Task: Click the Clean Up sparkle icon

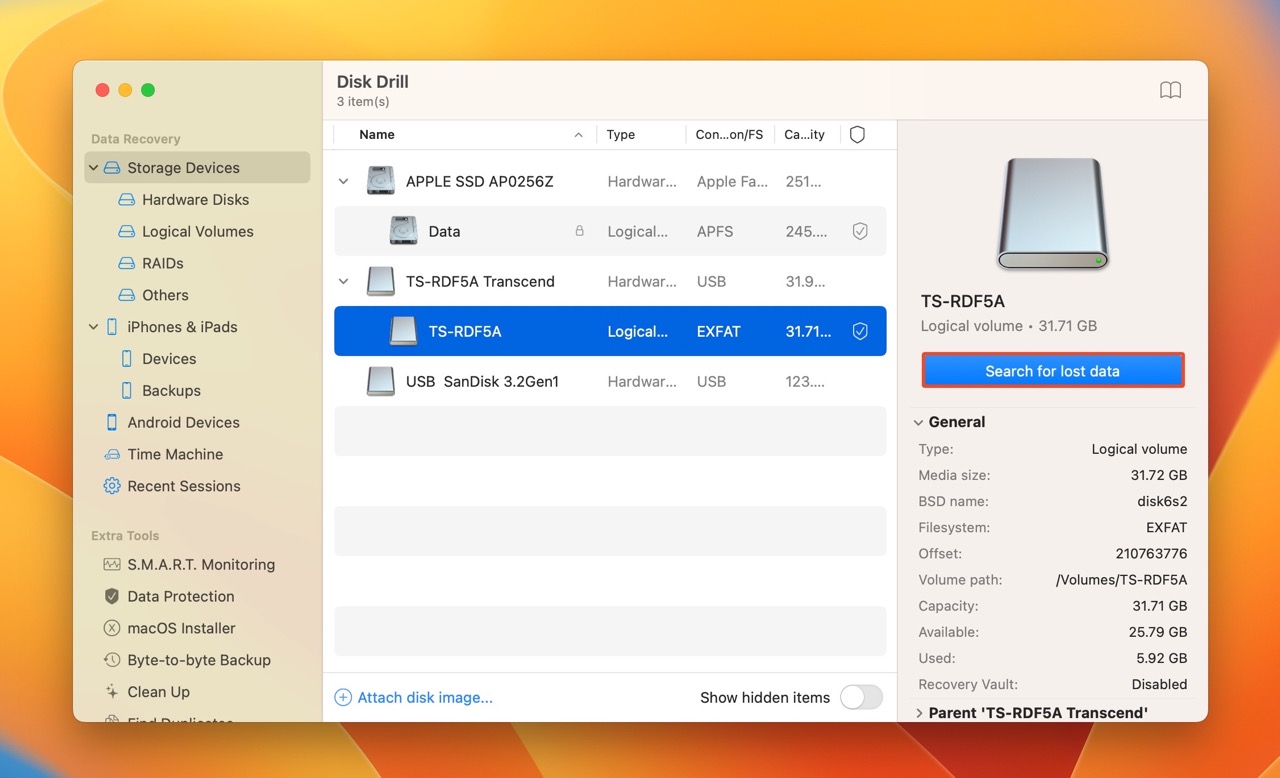Action: (x=111, y=692)
